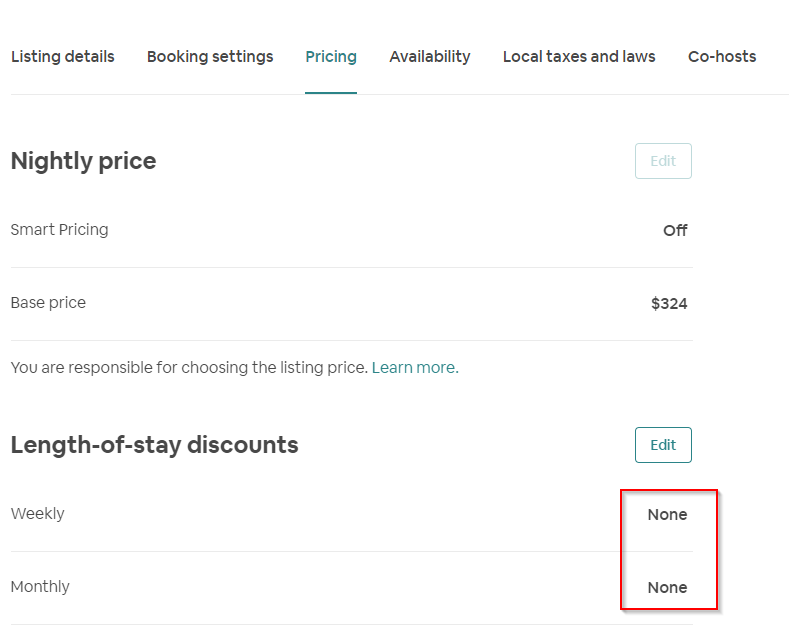Click the Smart Pricing label
Image resolution: width=789 pixels, height=639 pixels.
point(59,230)
